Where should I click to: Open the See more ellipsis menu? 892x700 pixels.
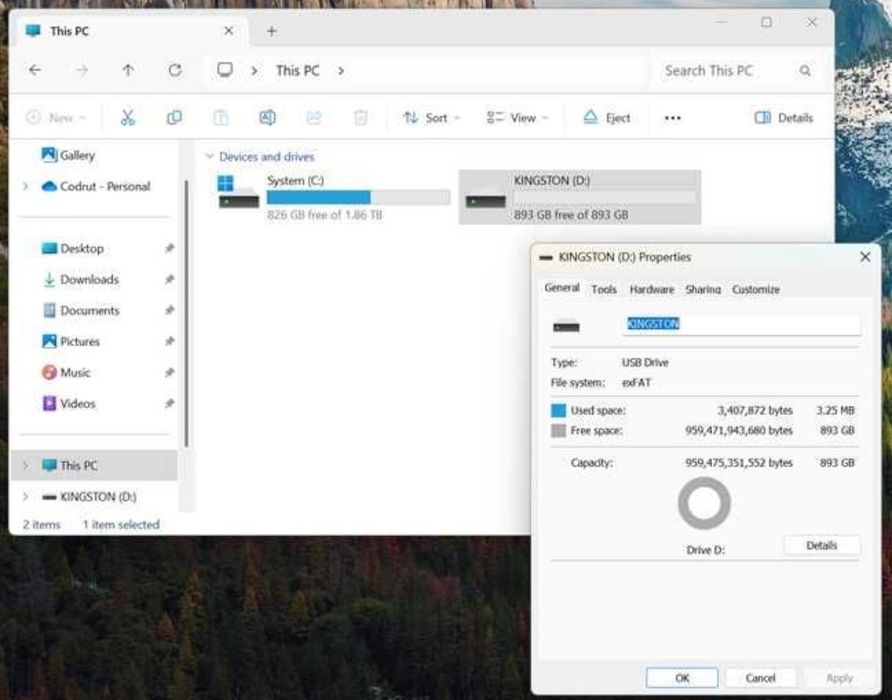pos(672,118)
